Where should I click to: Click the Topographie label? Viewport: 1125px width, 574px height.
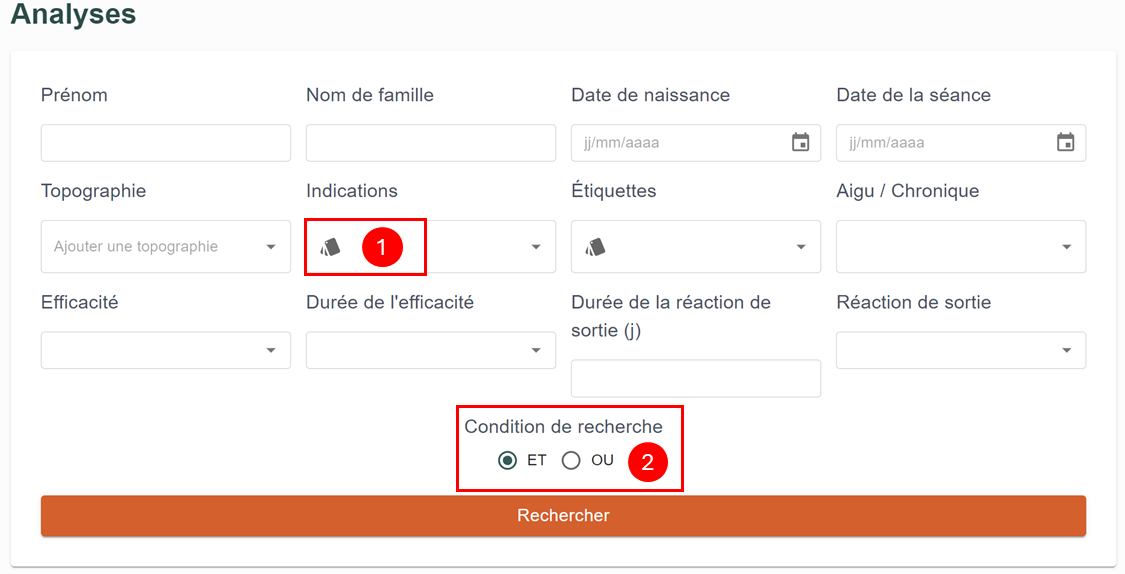tap(93, 191)
